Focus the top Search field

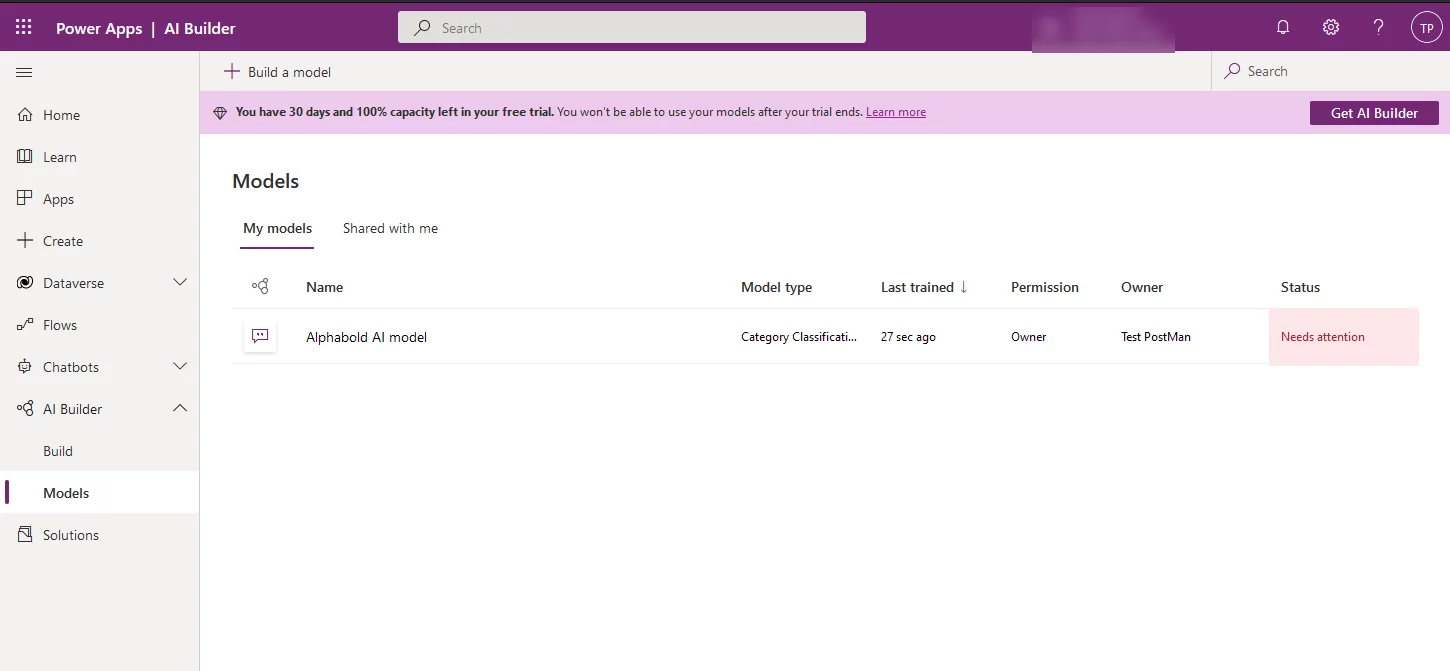click(x=632, y=28)
